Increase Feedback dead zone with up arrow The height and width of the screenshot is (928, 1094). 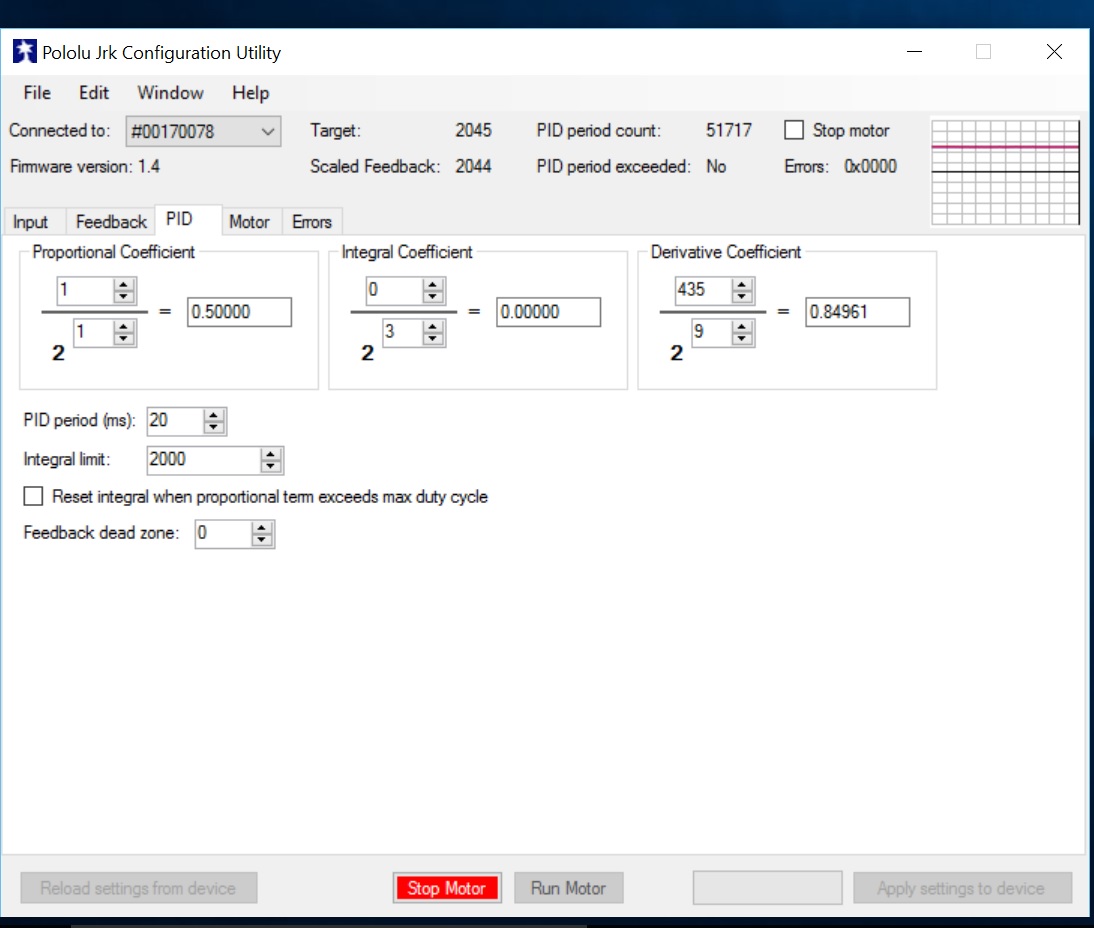point(262,528)
